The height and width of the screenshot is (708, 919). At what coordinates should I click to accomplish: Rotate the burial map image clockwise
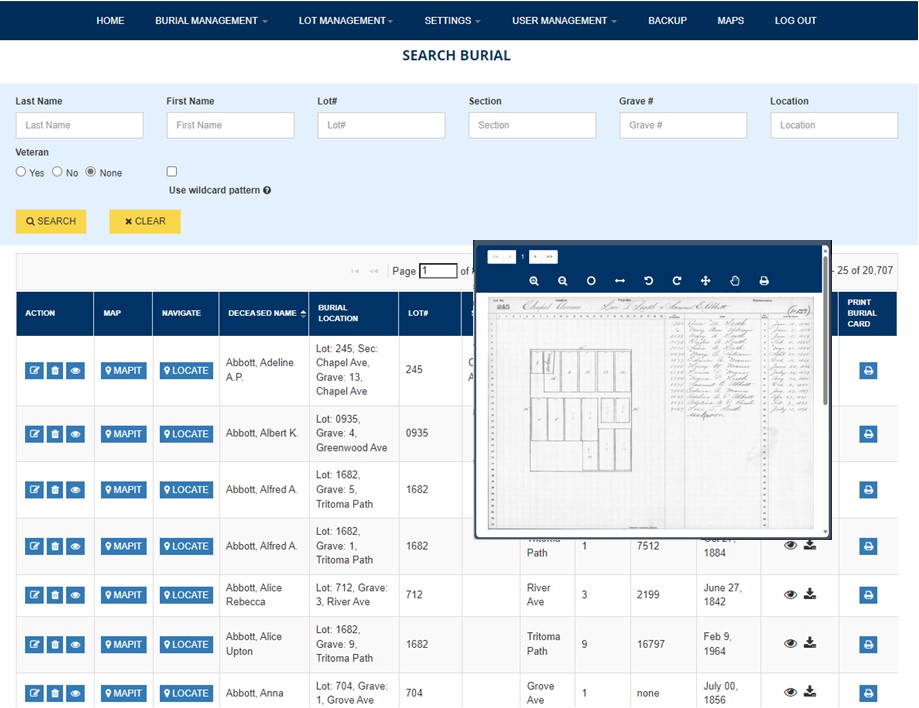[x=675, y=281]
